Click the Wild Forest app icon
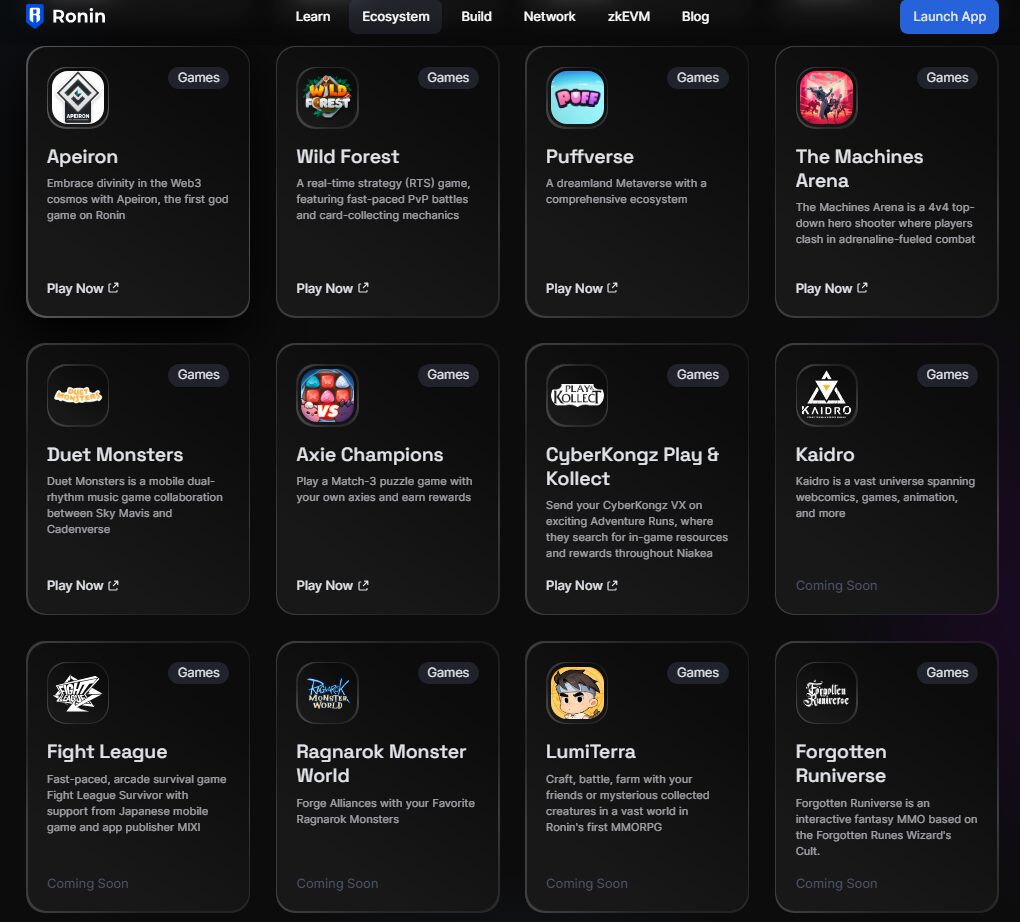Screen dimensions: 1020x922 coord(327,98)
